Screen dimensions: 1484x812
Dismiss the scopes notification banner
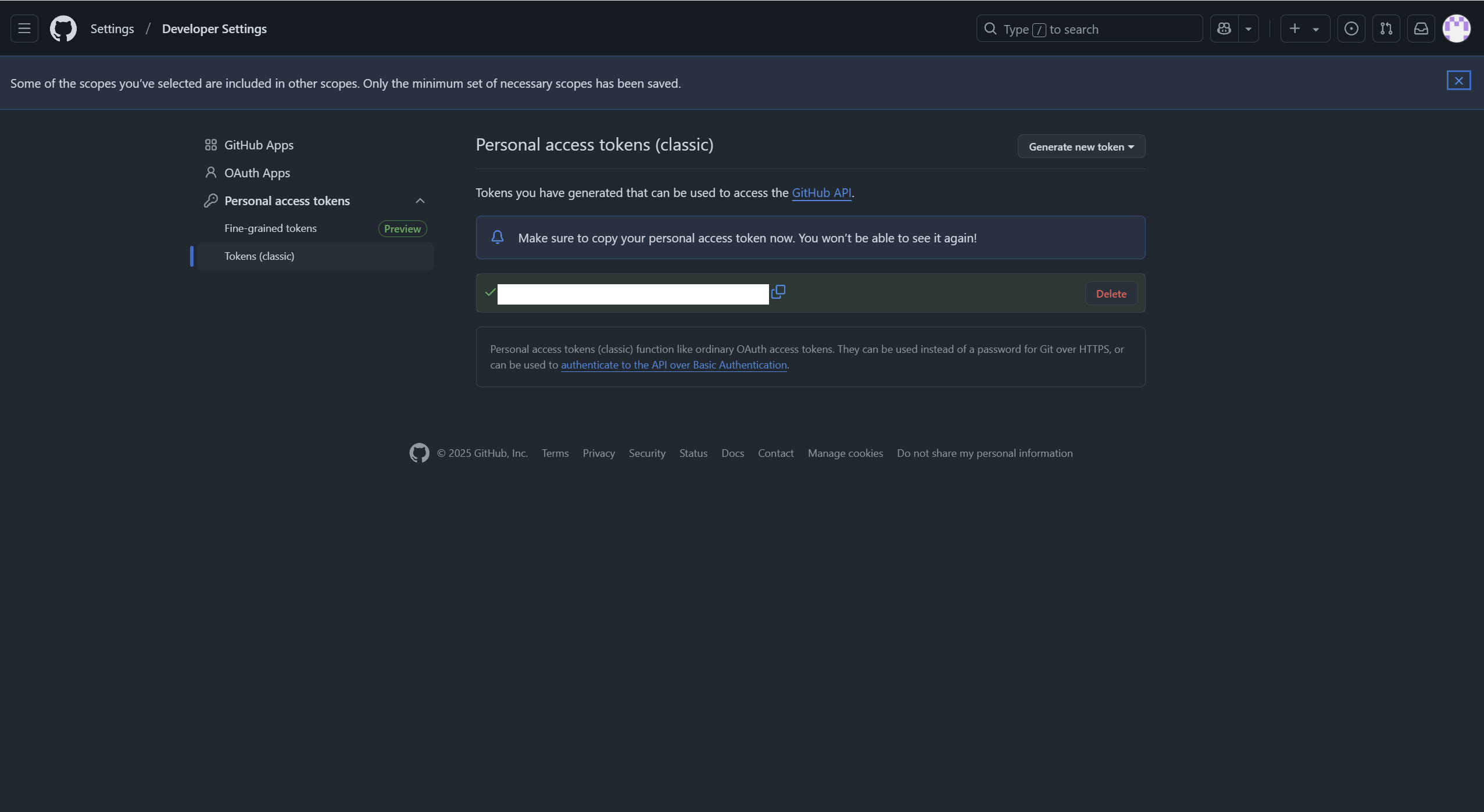click(1458, 81)
